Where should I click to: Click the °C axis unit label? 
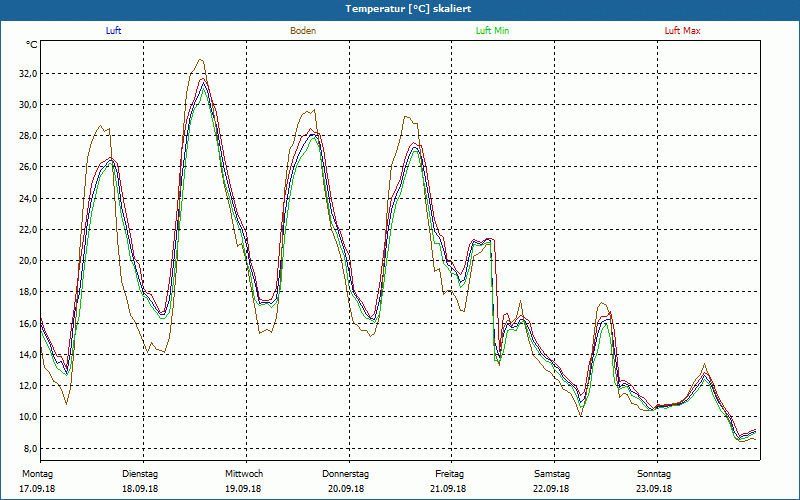coord(32,45)
